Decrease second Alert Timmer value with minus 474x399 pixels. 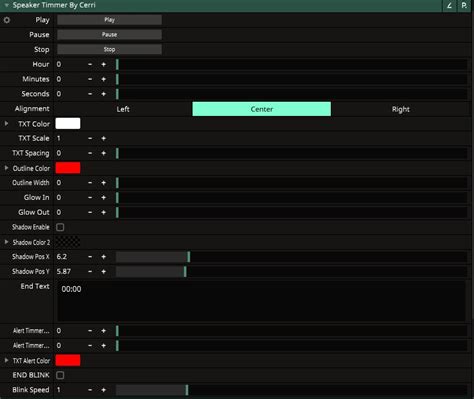(90, 346)
